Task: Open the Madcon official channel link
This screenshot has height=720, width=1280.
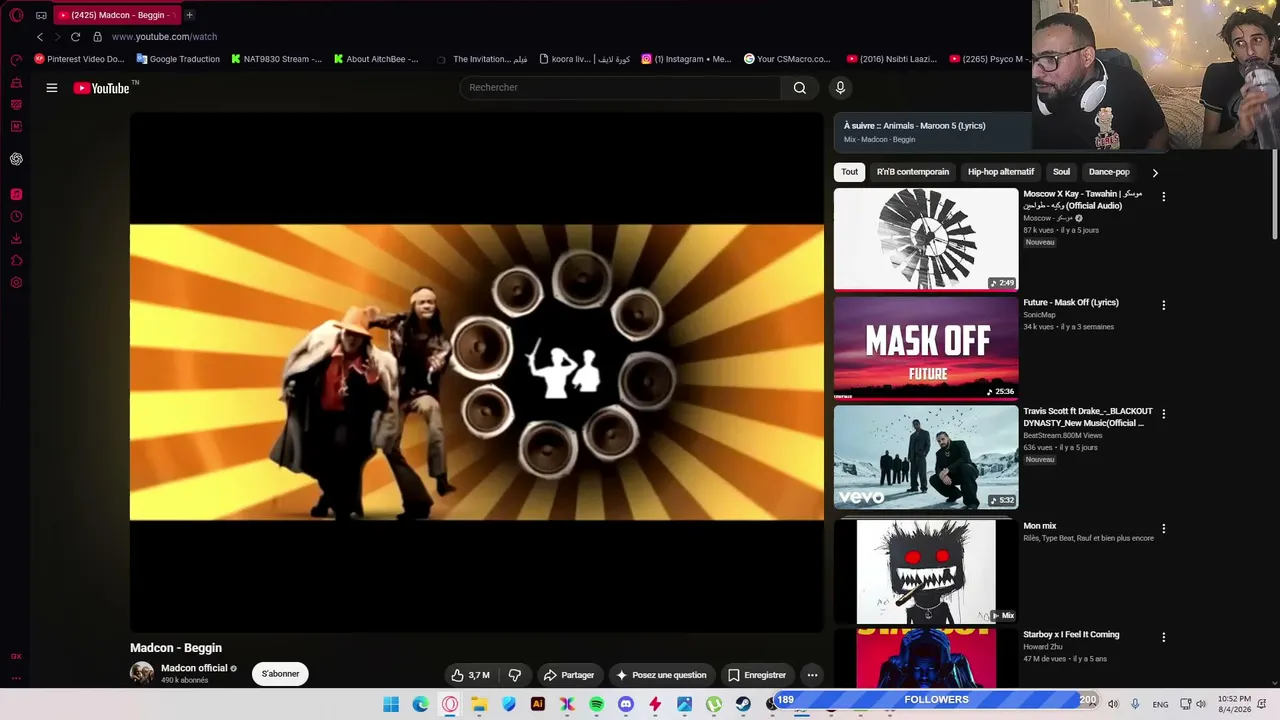Action: [194, 668]
